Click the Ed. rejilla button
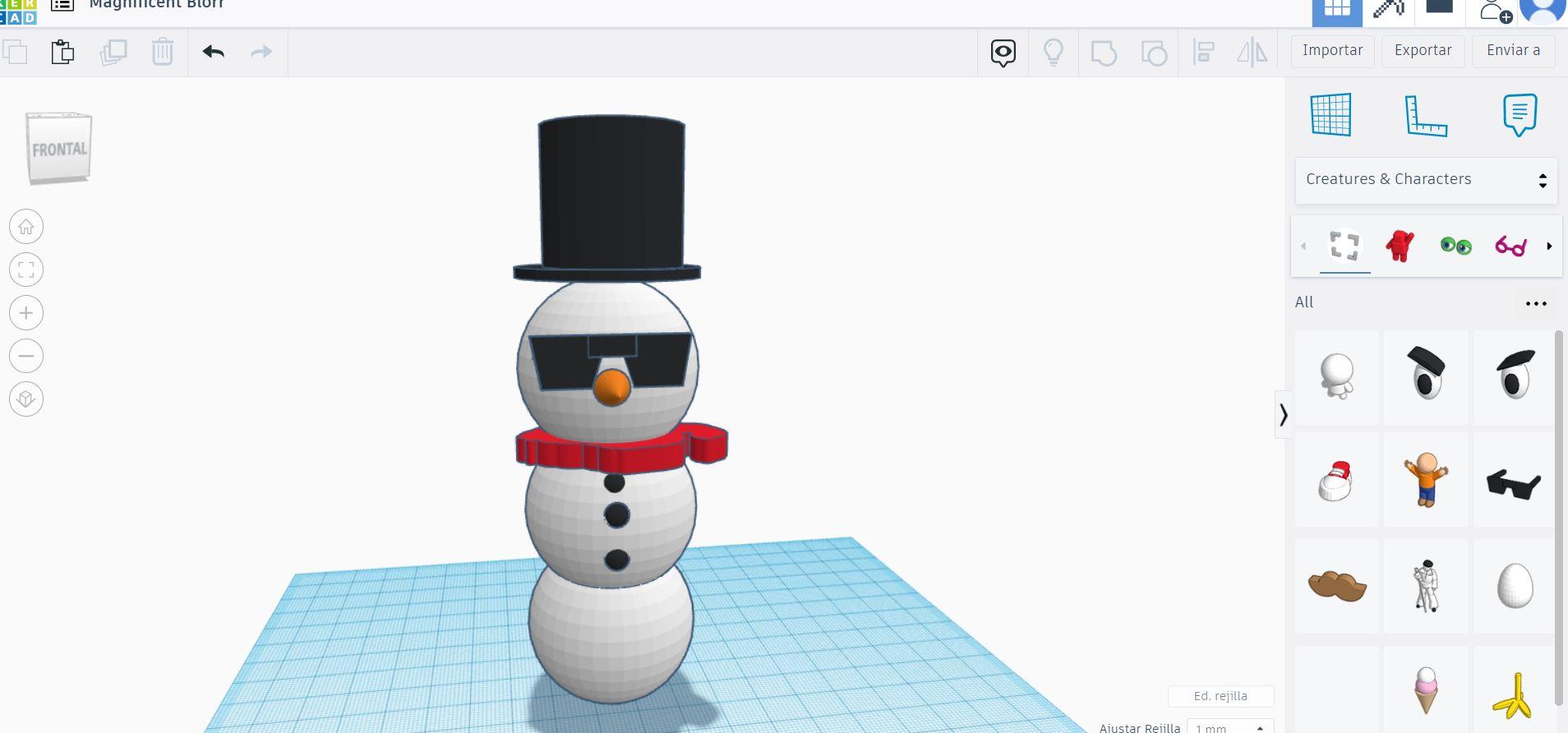Viewport: 1568px width, 733px height. tap(1220, 696)
